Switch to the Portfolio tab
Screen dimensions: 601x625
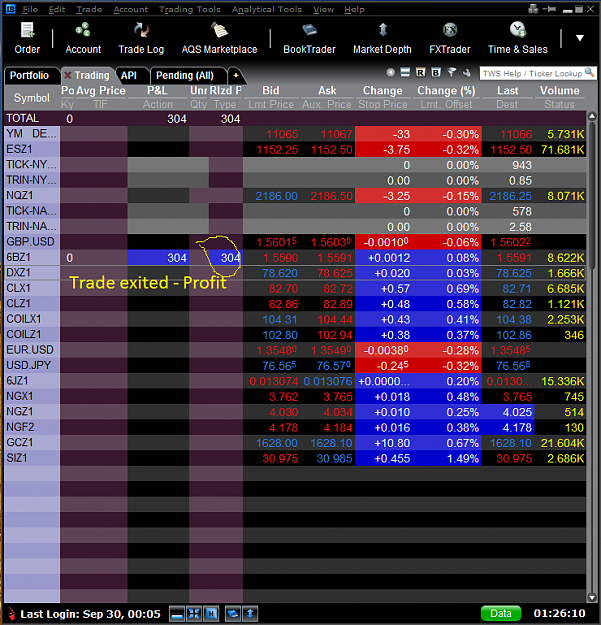29,75
